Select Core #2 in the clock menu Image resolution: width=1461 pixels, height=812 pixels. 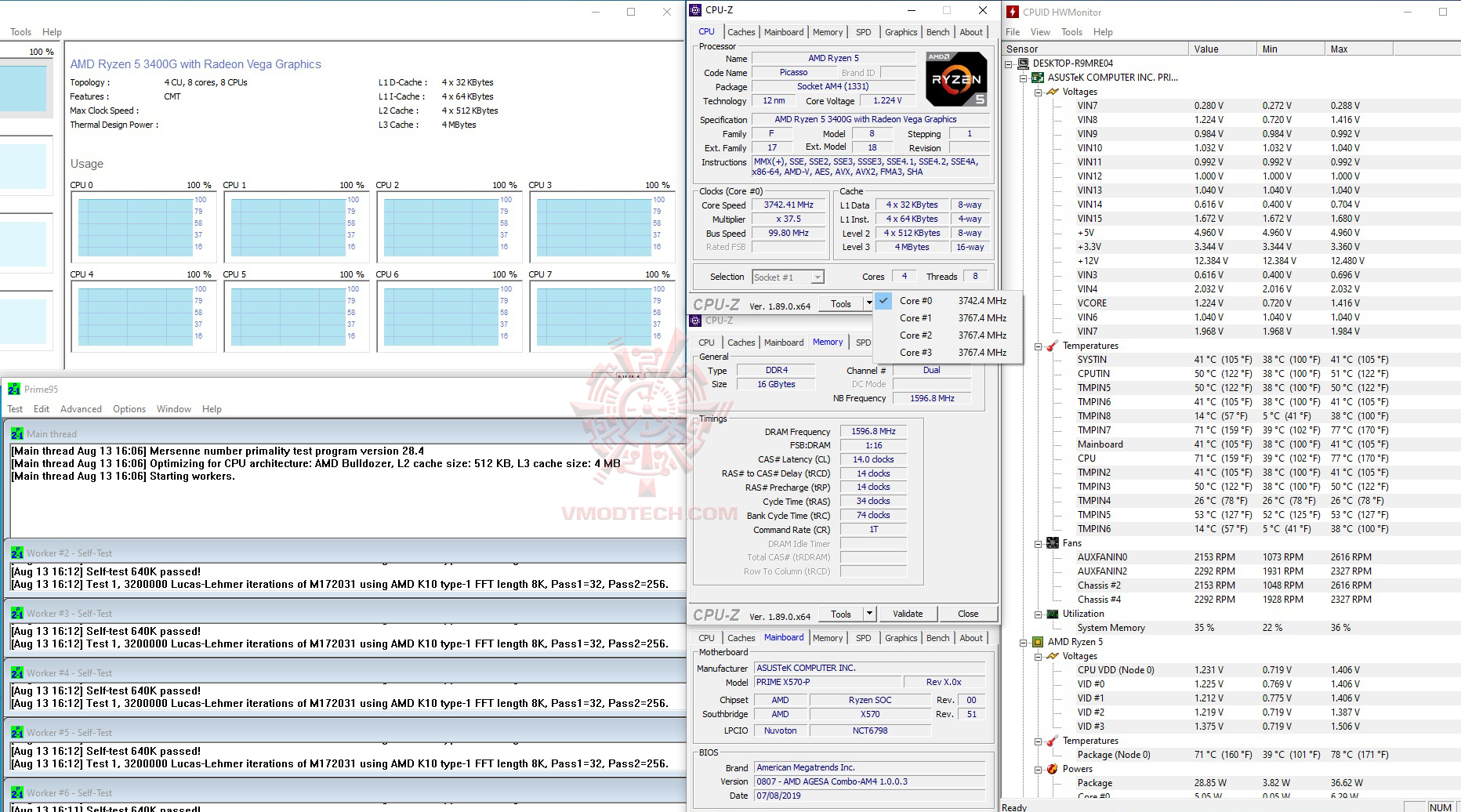[948, 335]
